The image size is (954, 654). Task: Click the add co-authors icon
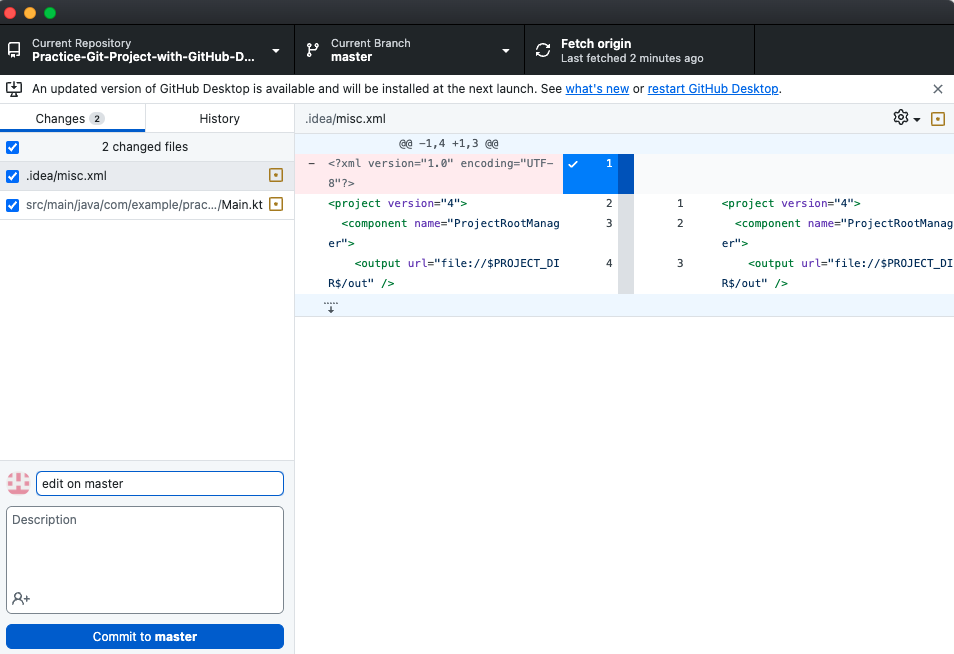[21, 598]
